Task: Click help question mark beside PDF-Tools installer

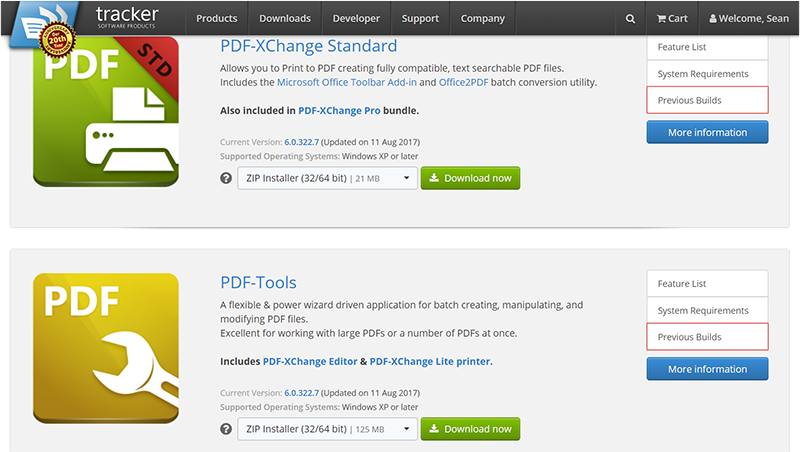Action: [x=226, y=429]
